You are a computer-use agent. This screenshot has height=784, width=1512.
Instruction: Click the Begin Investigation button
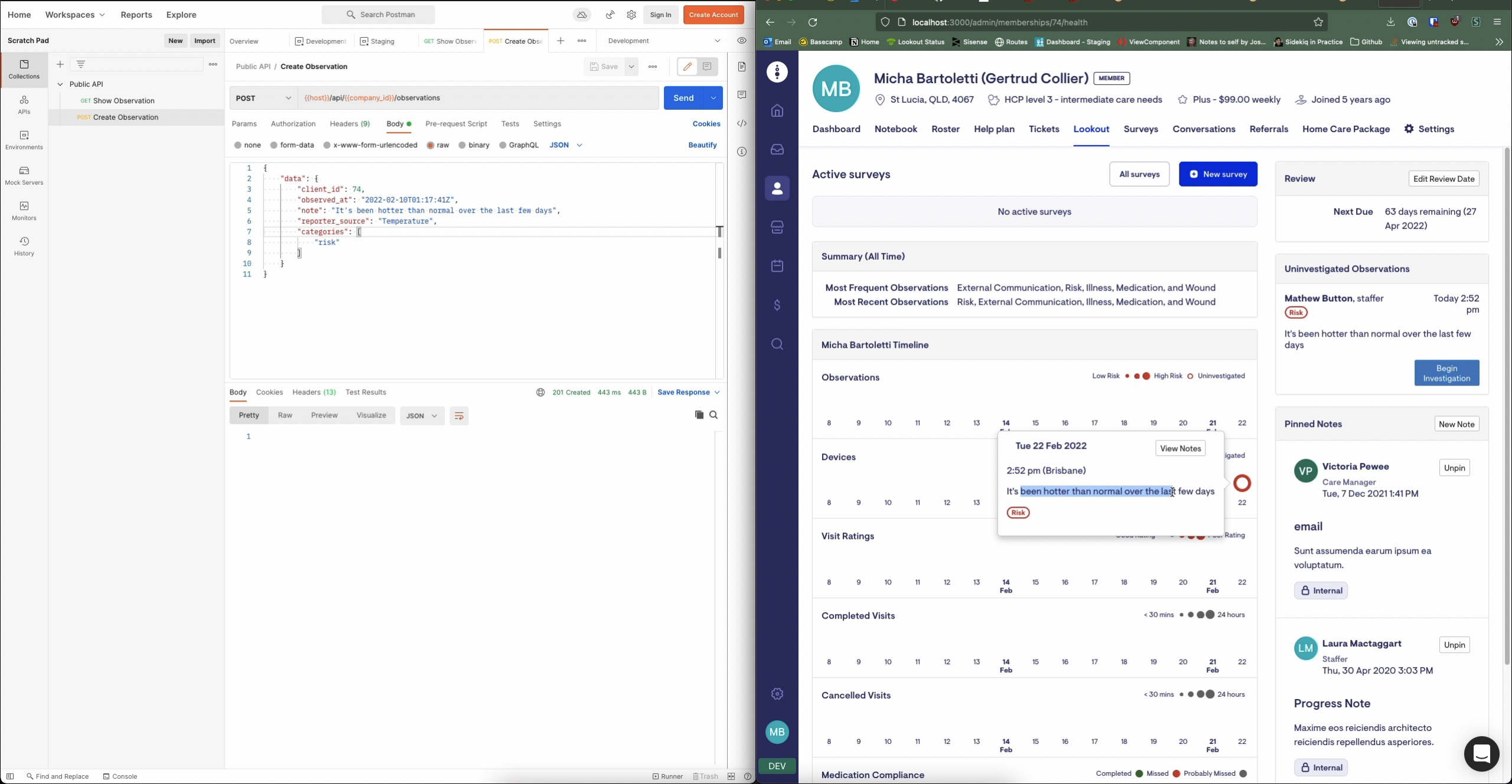click(1446, 373)
